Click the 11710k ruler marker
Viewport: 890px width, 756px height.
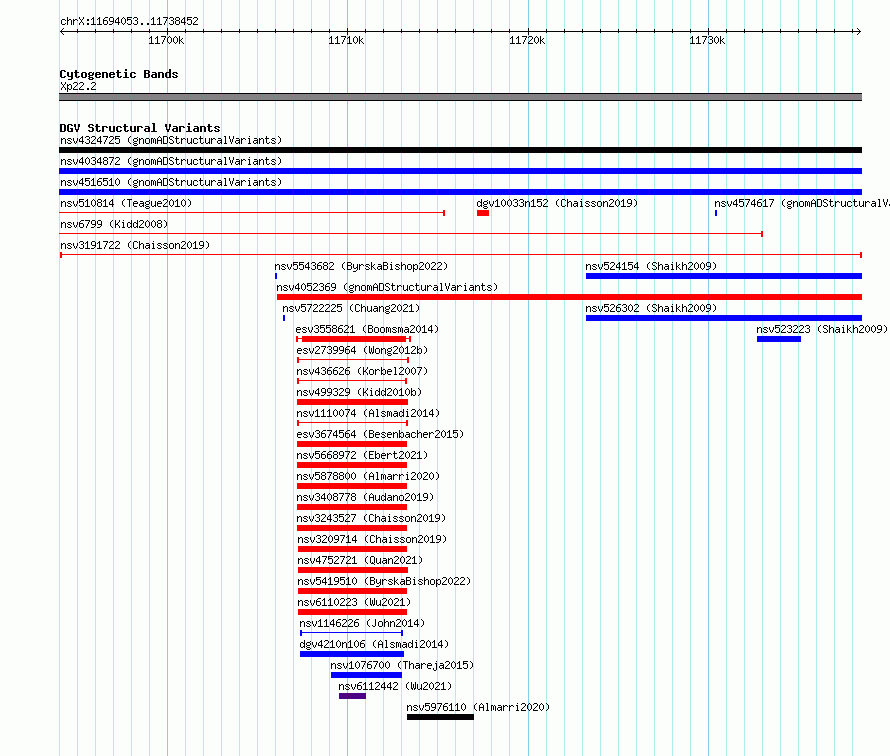click(346, 40)
